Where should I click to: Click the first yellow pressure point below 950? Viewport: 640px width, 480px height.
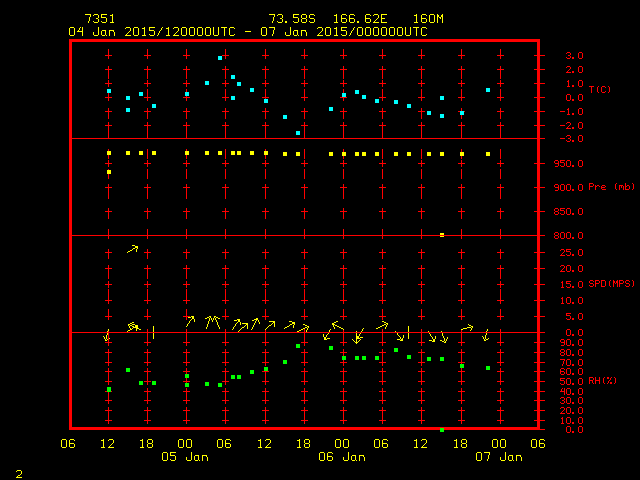109,172
